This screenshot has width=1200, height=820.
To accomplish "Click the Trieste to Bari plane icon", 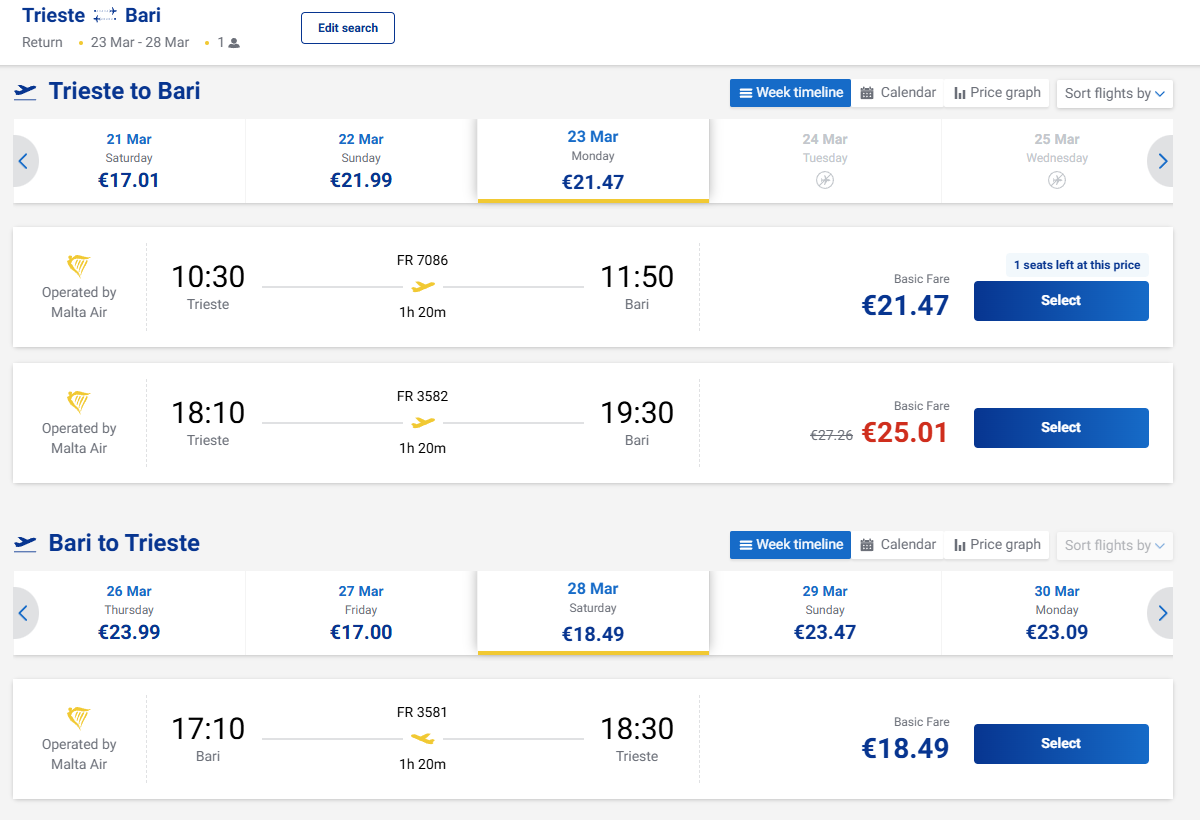I will click(26, 92).
